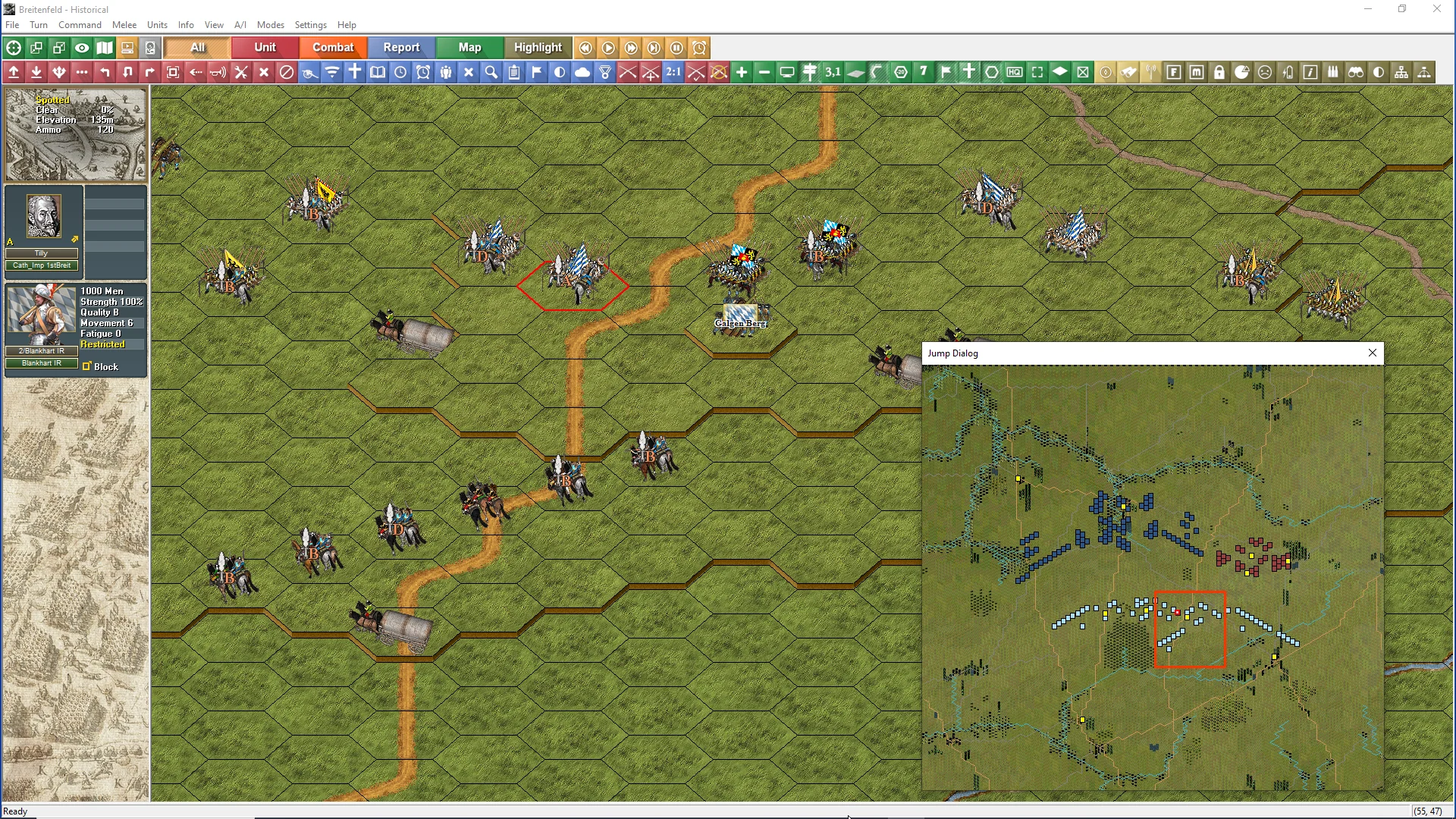Switch to the Combat toolbar tab

pos(333,48)
